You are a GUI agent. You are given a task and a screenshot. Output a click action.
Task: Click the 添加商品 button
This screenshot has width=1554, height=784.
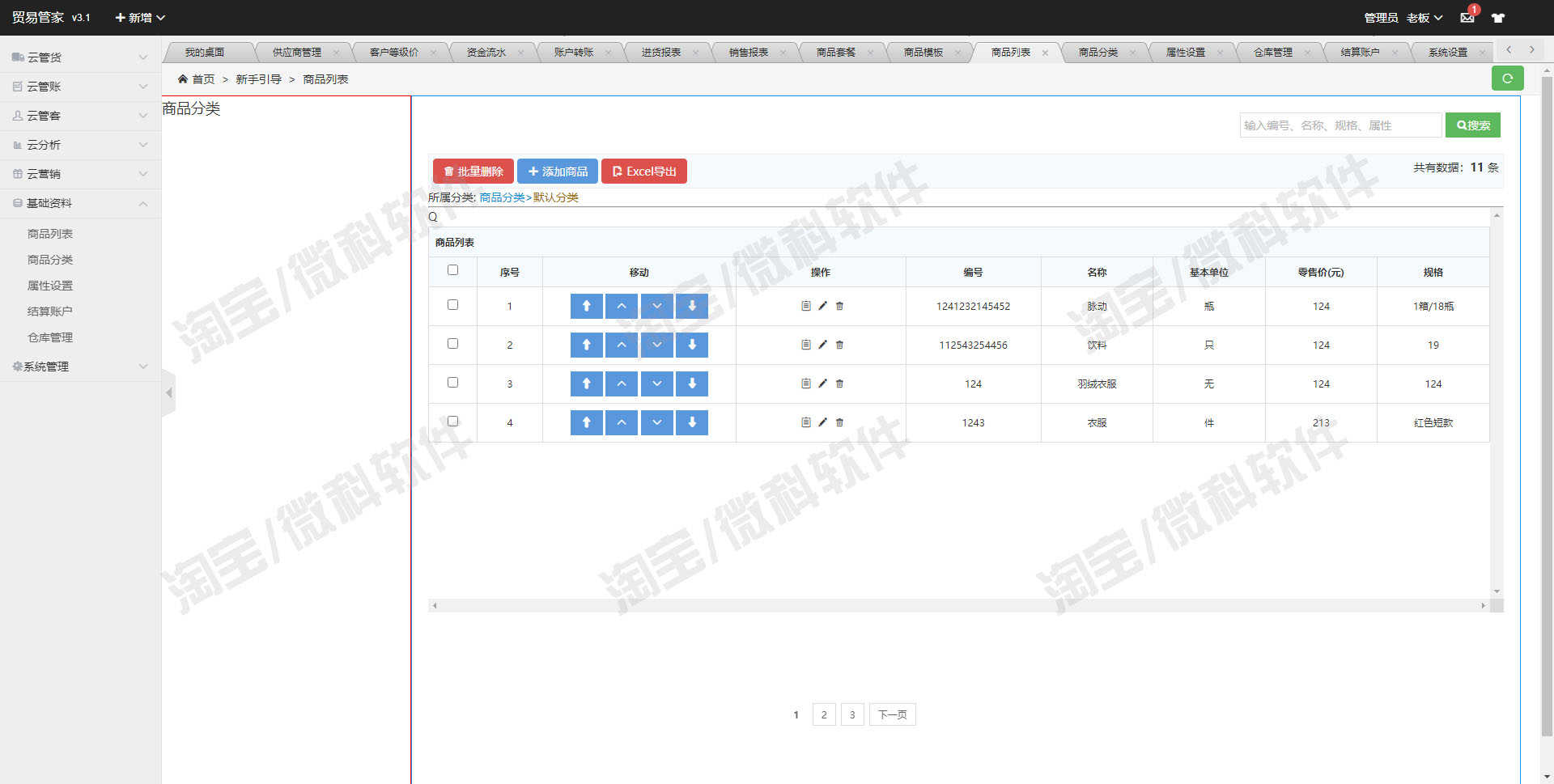tap(558, 172)
